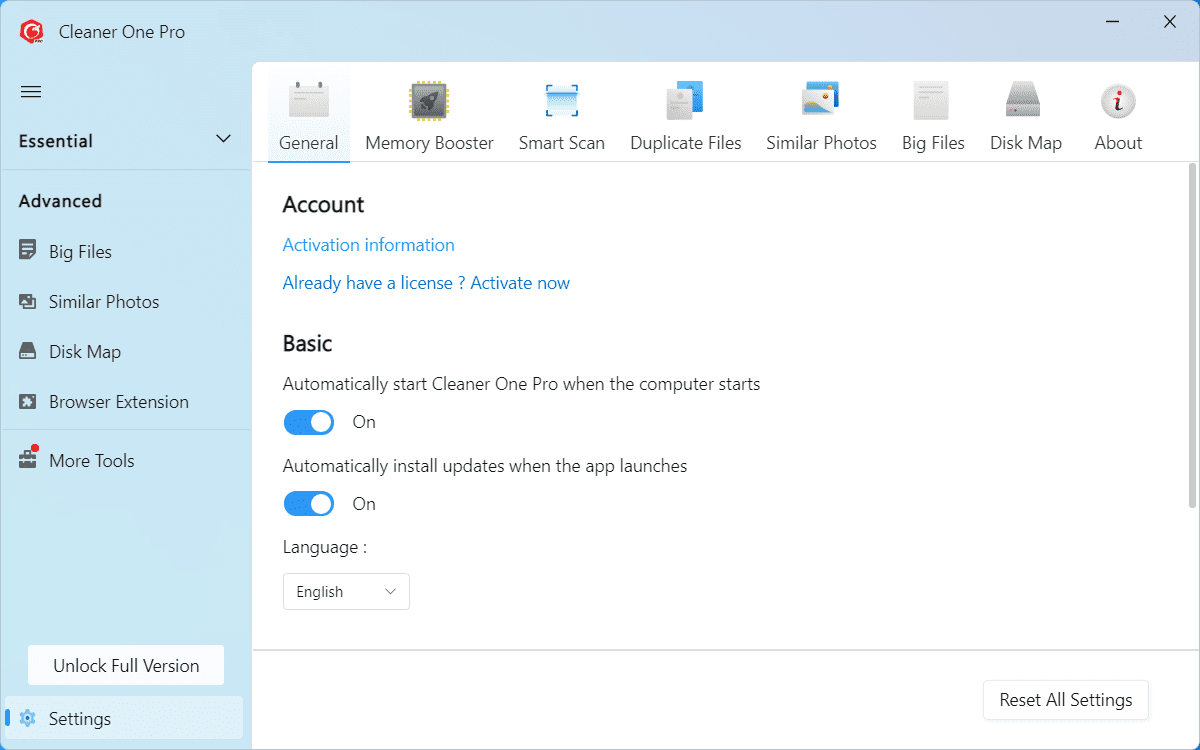The image size is (1200, 750).
Task: Expand the Essential section chevron
Action: (x=224, y=139)
